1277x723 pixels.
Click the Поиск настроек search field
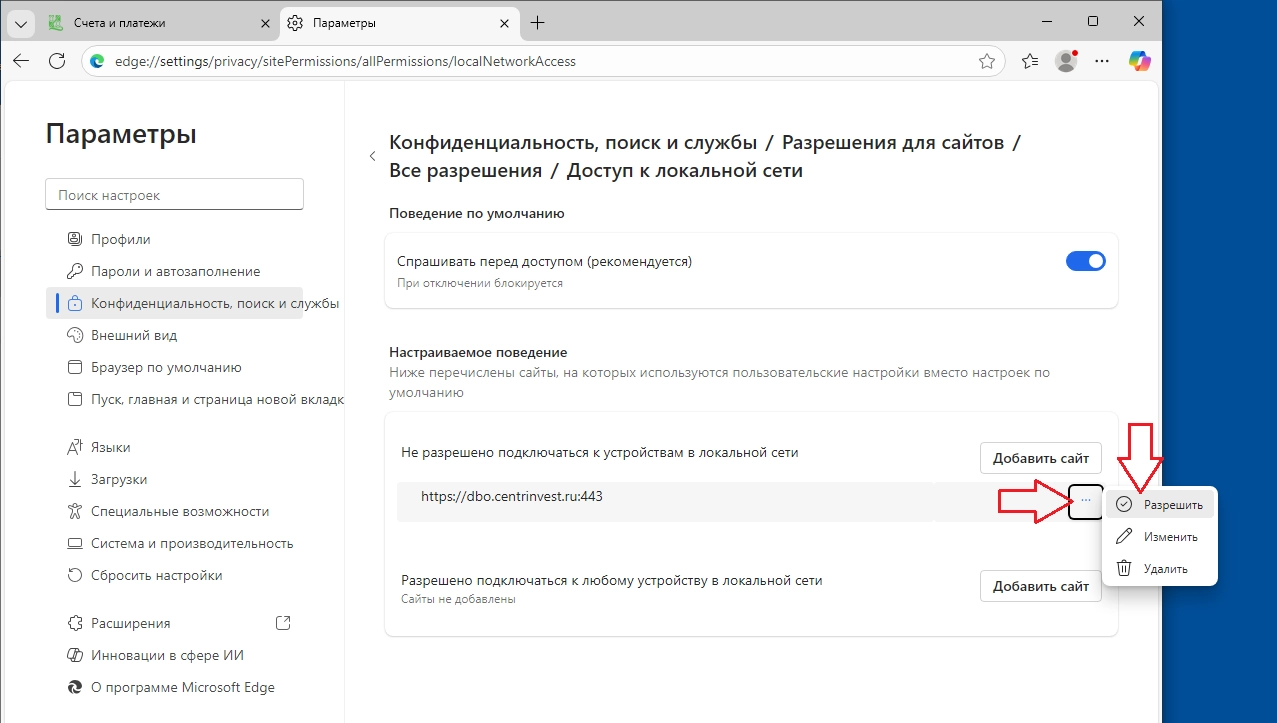[174, 195]
